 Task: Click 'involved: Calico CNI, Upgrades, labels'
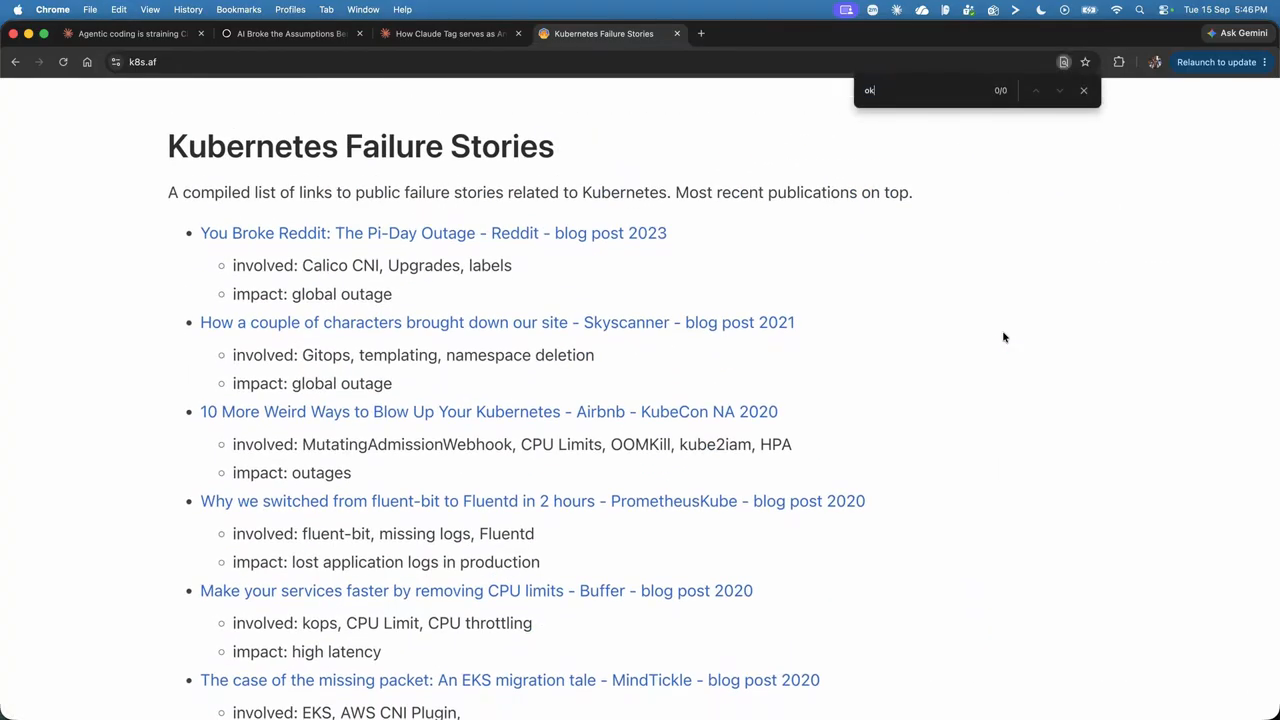372,265
